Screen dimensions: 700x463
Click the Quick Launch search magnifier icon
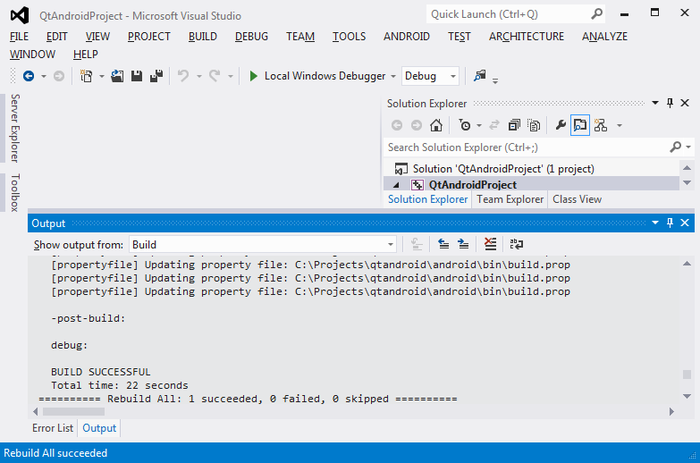(x=596, y=14)
